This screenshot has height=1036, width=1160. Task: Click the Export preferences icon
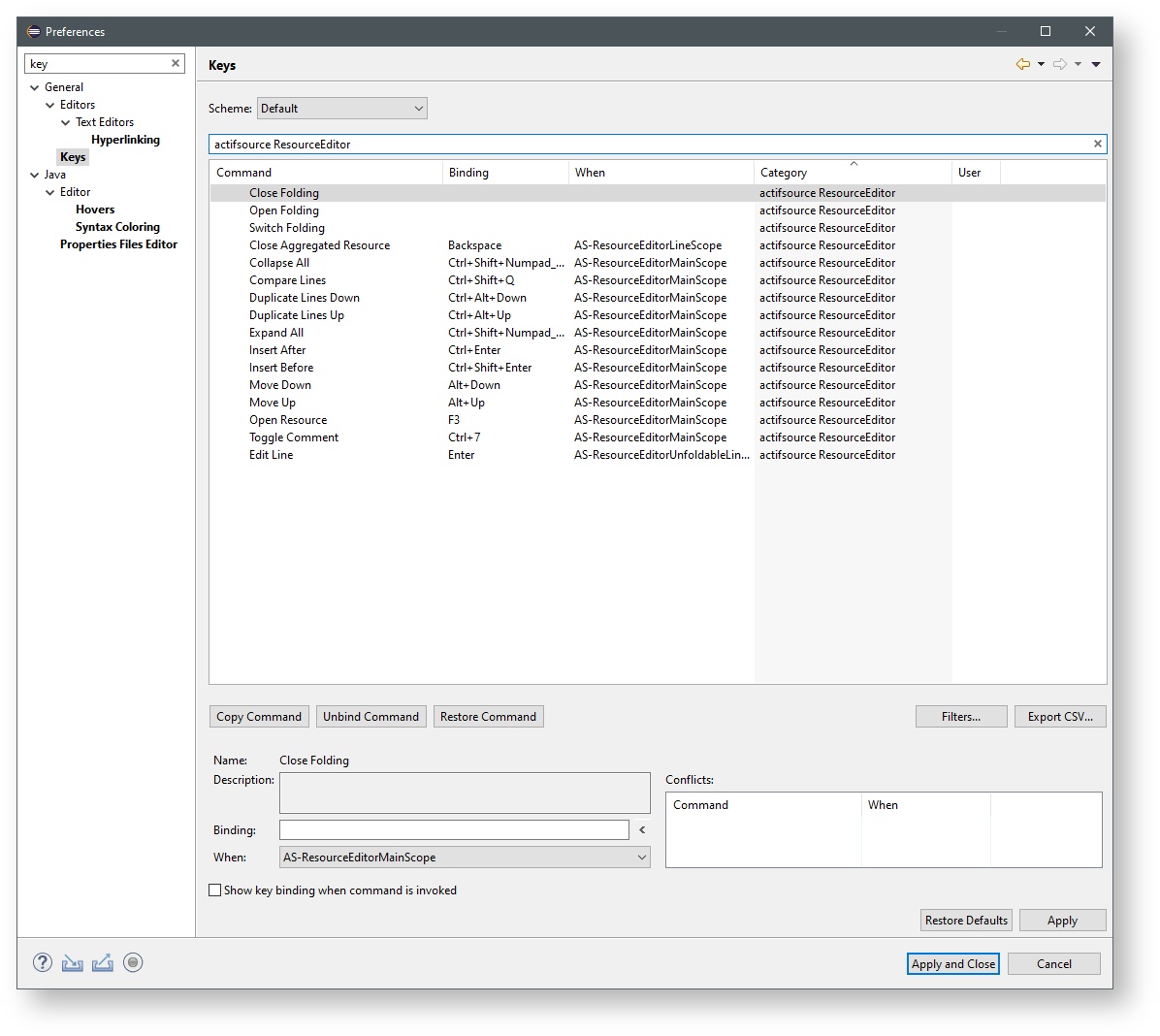(103, 962)
